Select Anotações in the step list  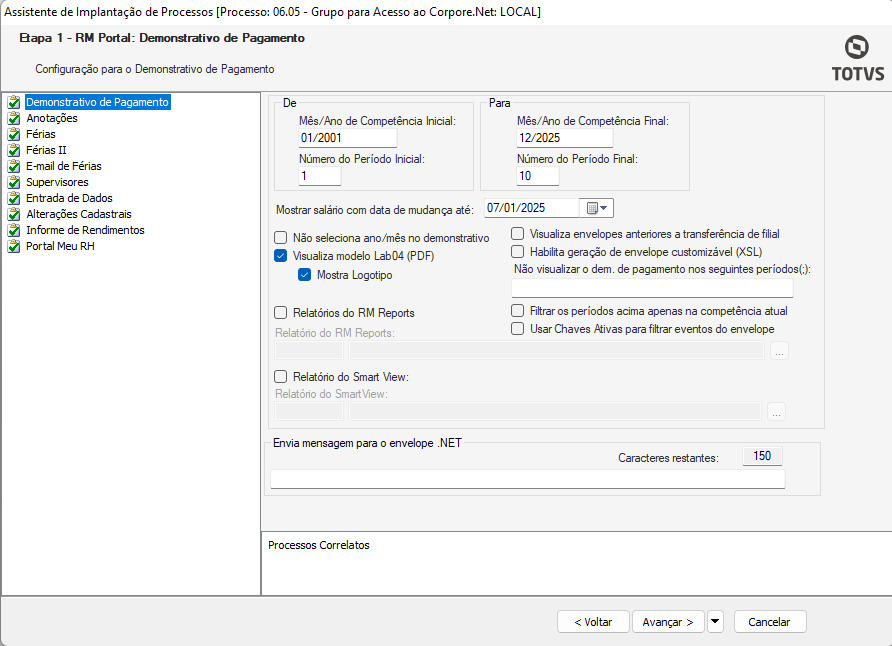(52, 118)
